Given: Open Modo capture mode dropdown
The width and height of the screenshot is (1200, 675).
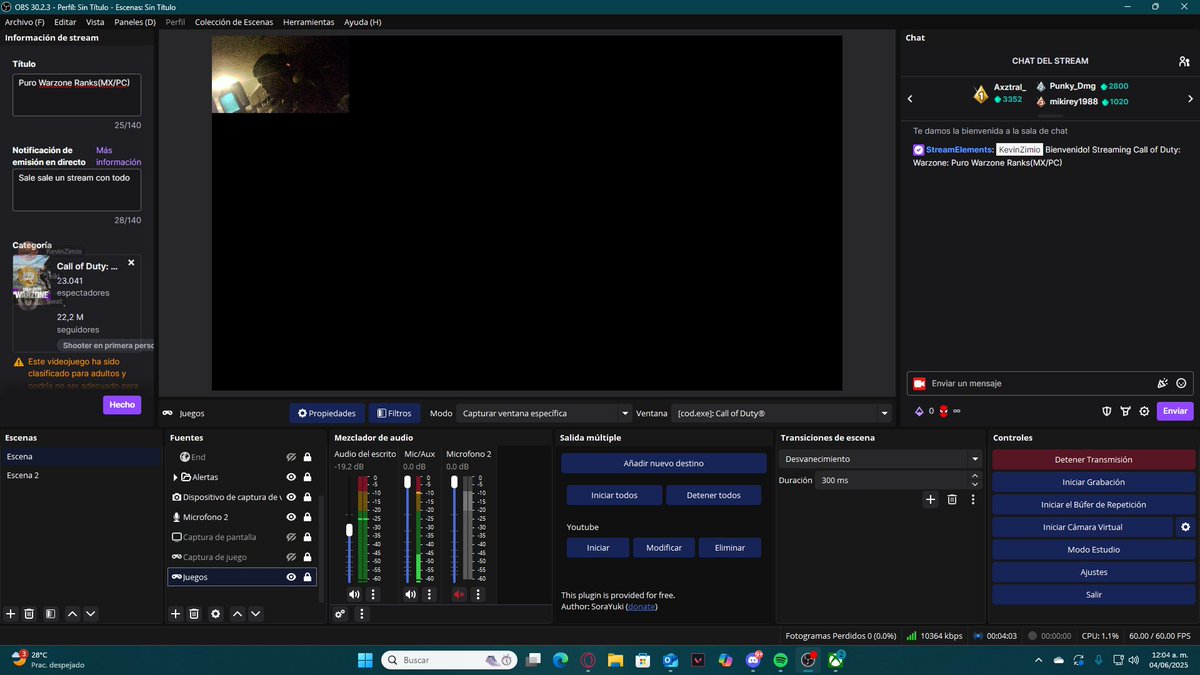Looking at the screenshot, I should coord(544,413).
